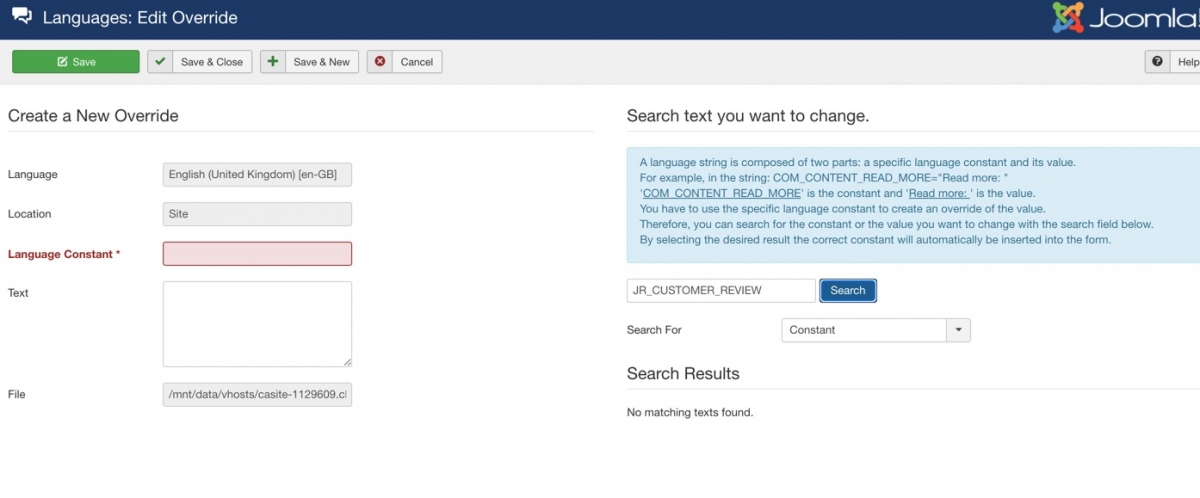Select the Constant combo box value

point(864,330)
